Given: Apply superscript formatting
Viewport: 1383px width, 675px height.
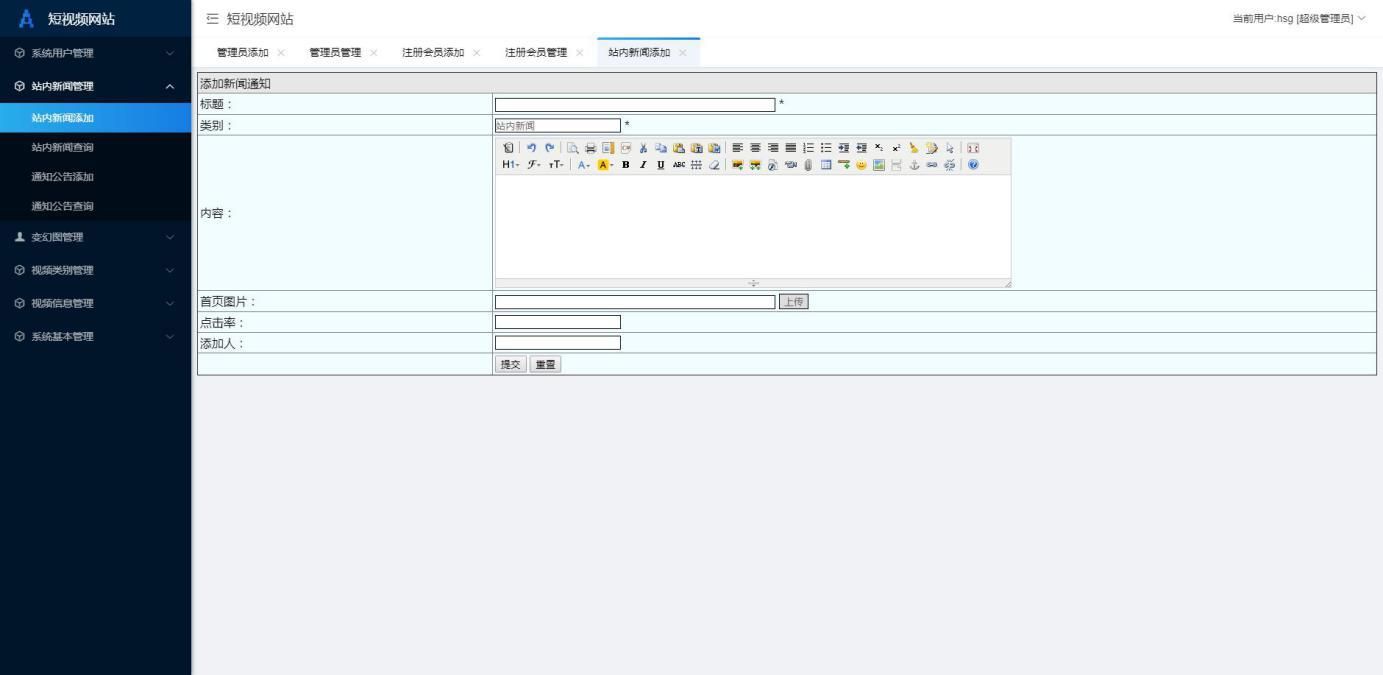Looking at the screenshot, I should pyautogui.click(x=896, y=148).
